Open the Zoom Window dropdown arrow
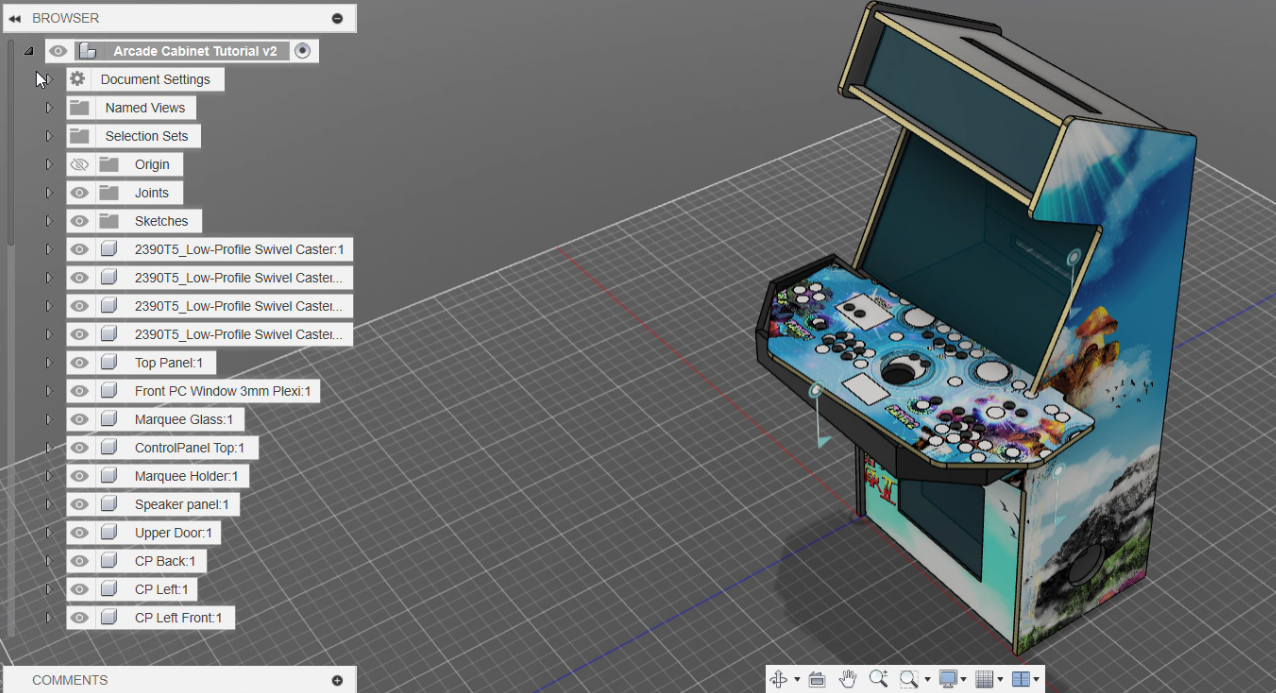The height and width of the screenshot is (693, 1276). pyautogui.click(x=927, y=680)
